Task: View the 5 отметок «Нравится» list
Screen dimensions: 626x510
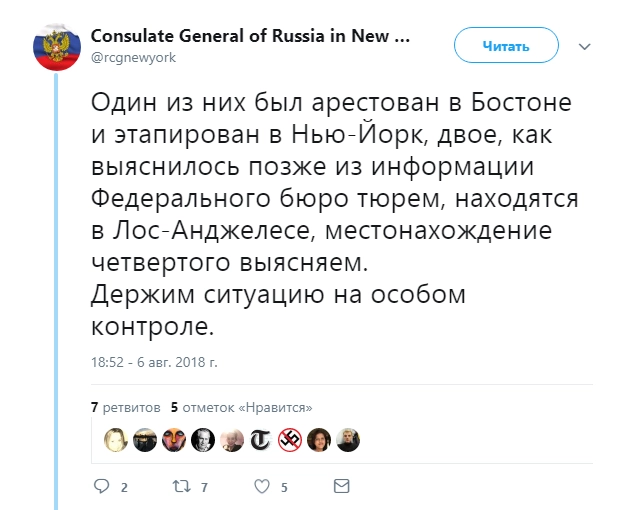Action: pos(242,407)
